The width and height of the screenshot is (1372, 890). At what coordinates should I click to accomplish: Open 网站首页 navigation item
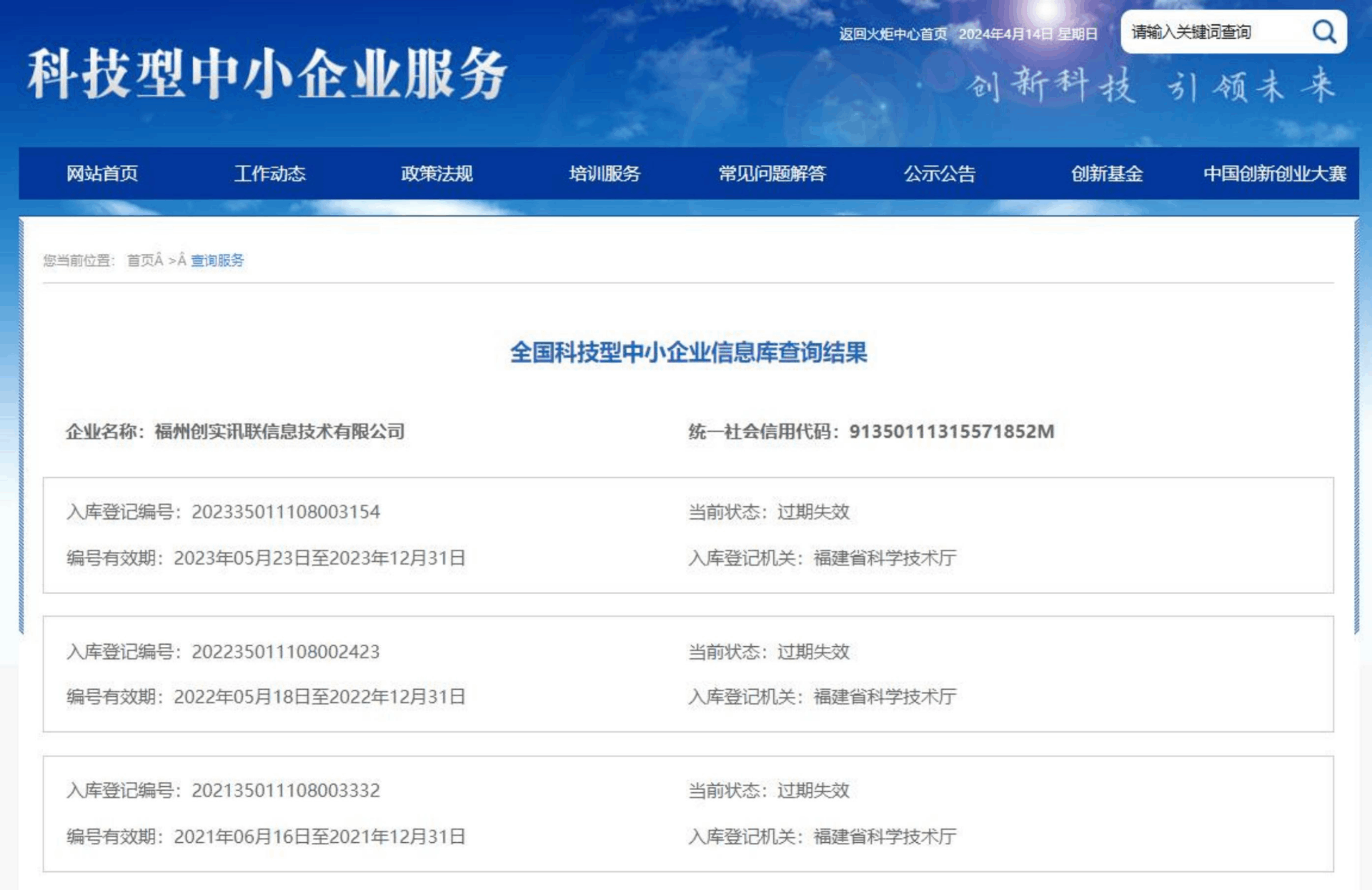102,174
